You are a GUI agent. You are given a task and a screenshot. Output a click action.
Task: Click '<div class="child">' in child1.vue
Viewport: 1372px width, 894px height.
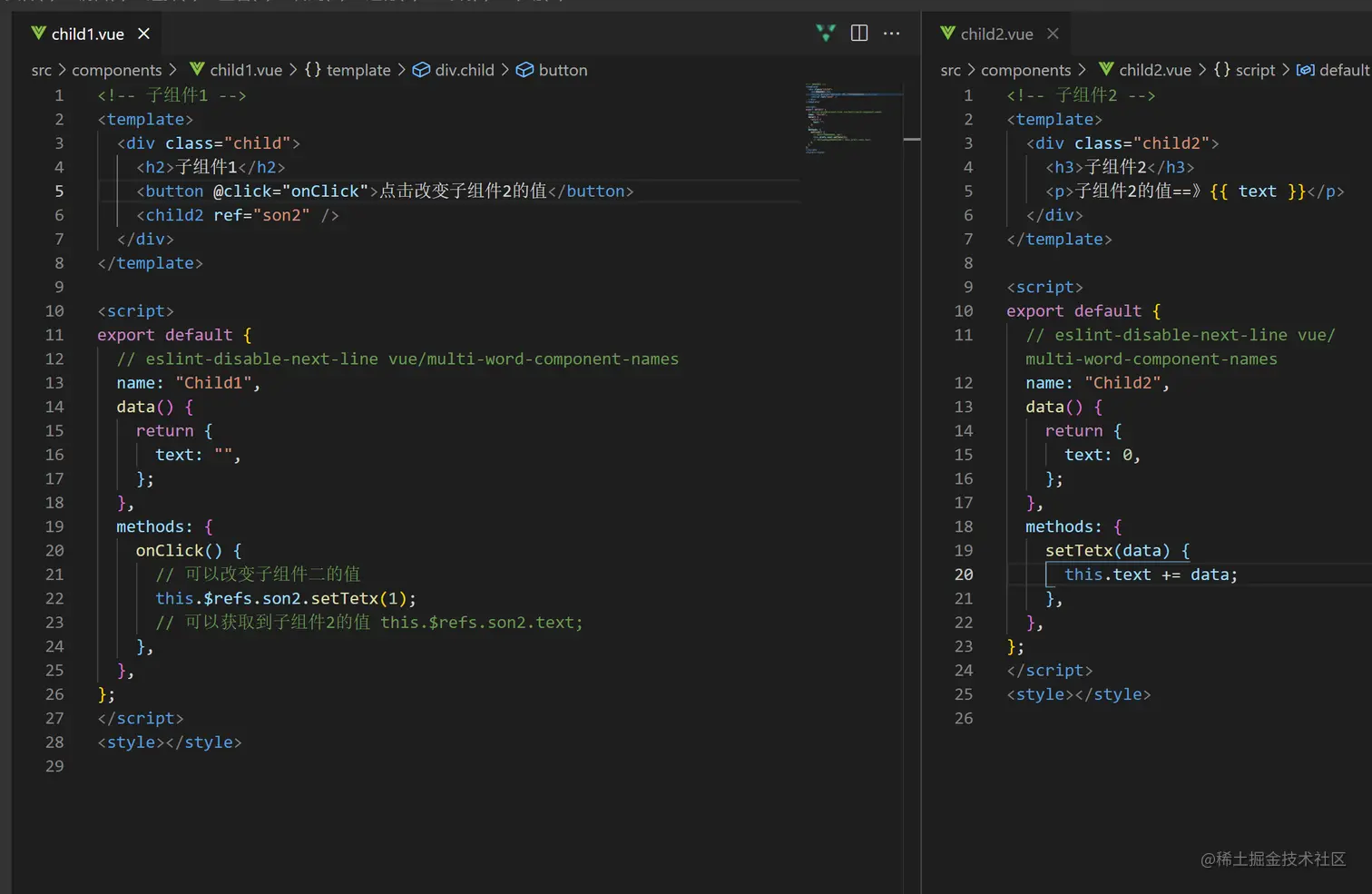click(209, 143)
